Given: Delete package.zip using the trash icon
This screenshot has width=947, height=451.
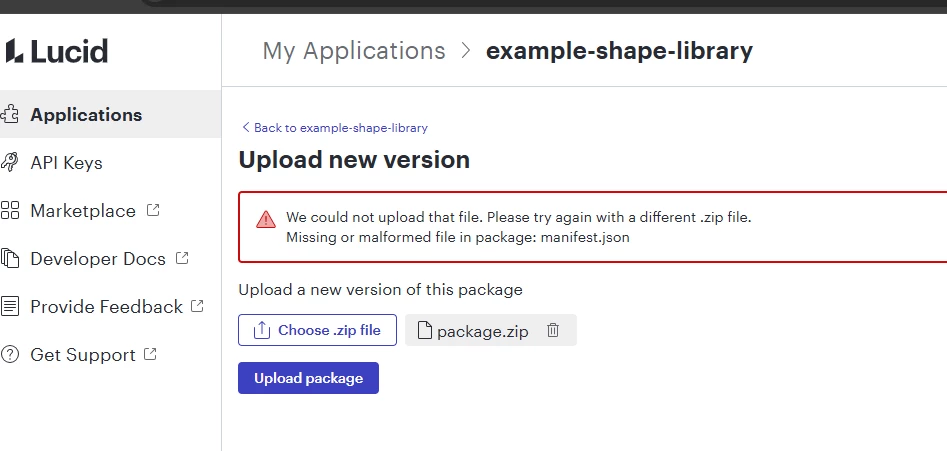Looking at the screenshot, I should pyautogui.click(x=553, y=330).
